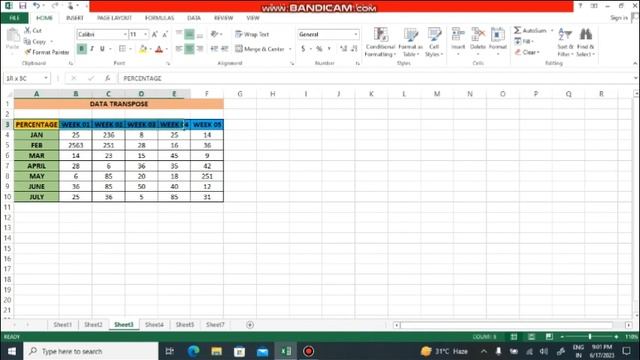This screenshot has height=360, width=640.
Task: Switch to the INSERT ribbon tab
Action: tap(75, 18)
